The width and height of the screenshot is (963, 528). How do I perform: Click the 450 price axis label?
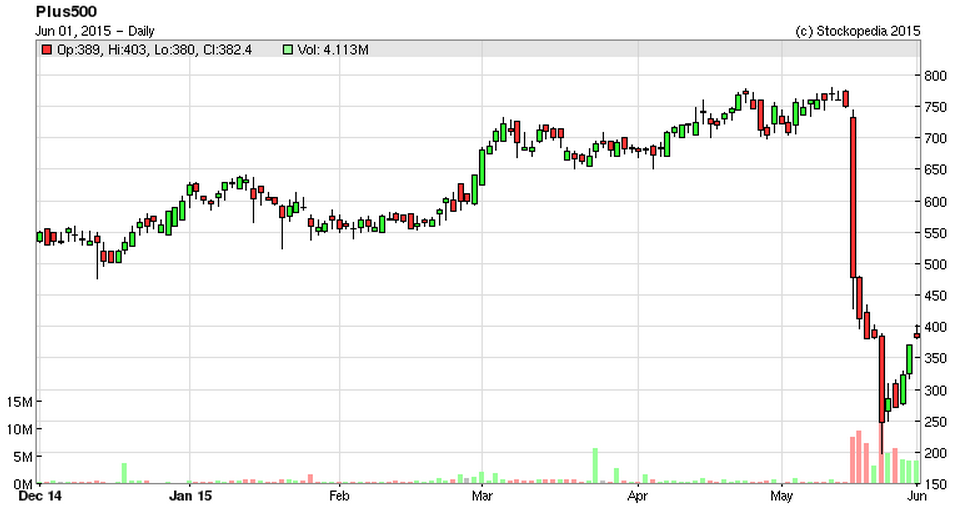click(935, 295)
